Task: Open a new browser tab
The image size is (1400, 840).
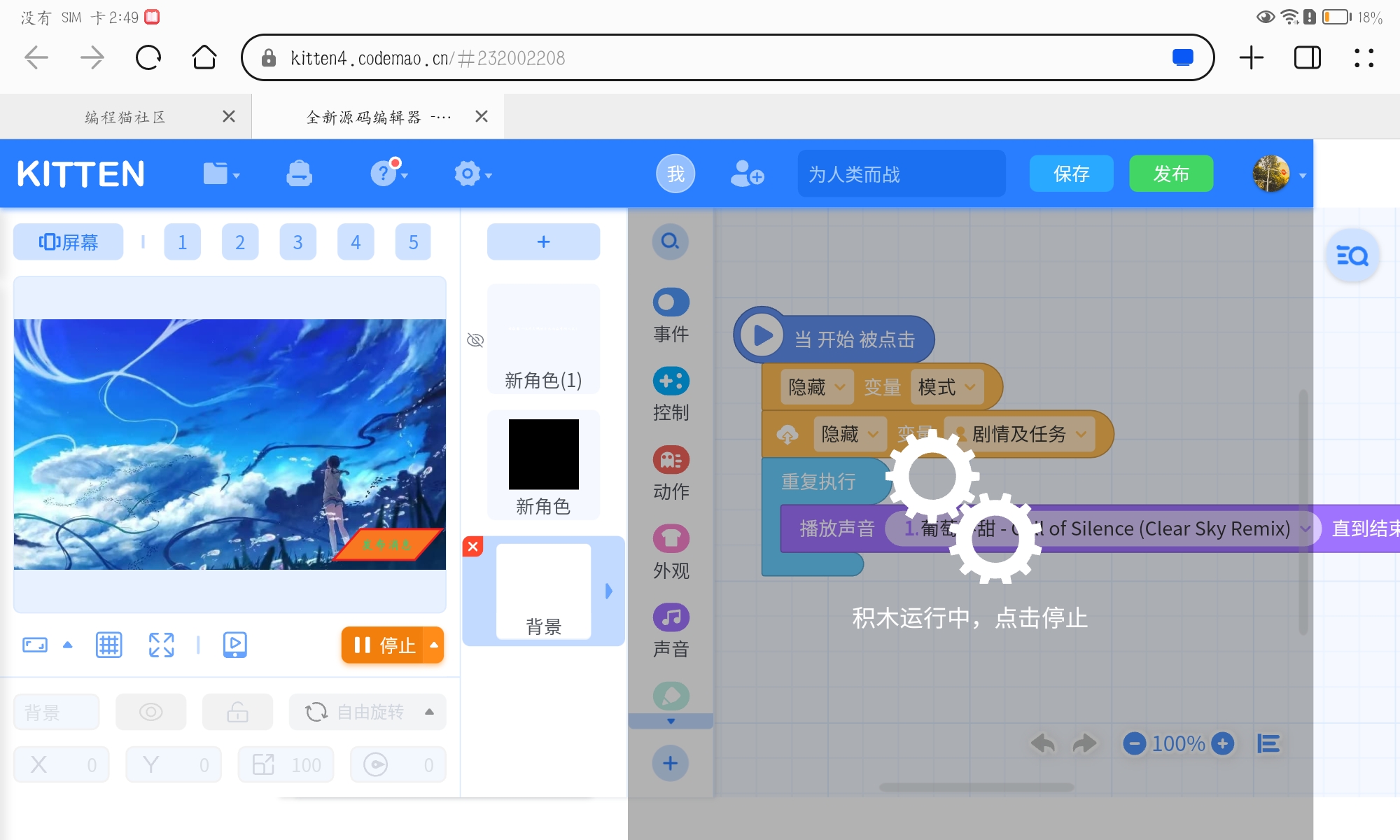Action: (1251, 57)
